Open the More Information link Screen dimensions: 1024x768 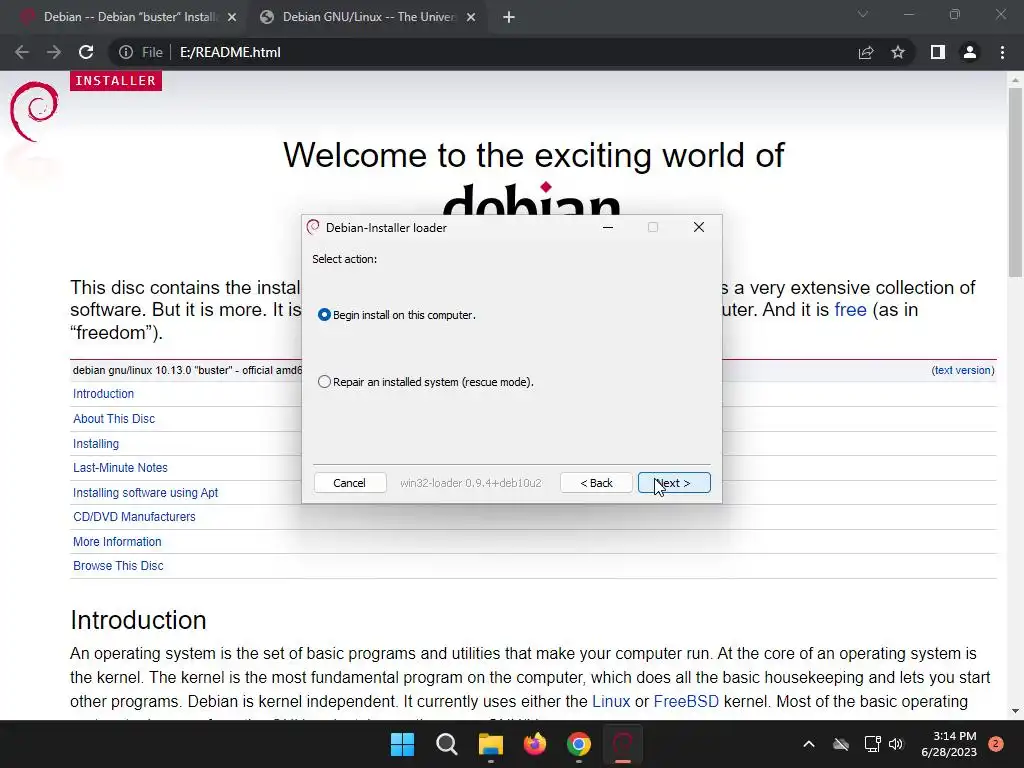coord(117,541)
